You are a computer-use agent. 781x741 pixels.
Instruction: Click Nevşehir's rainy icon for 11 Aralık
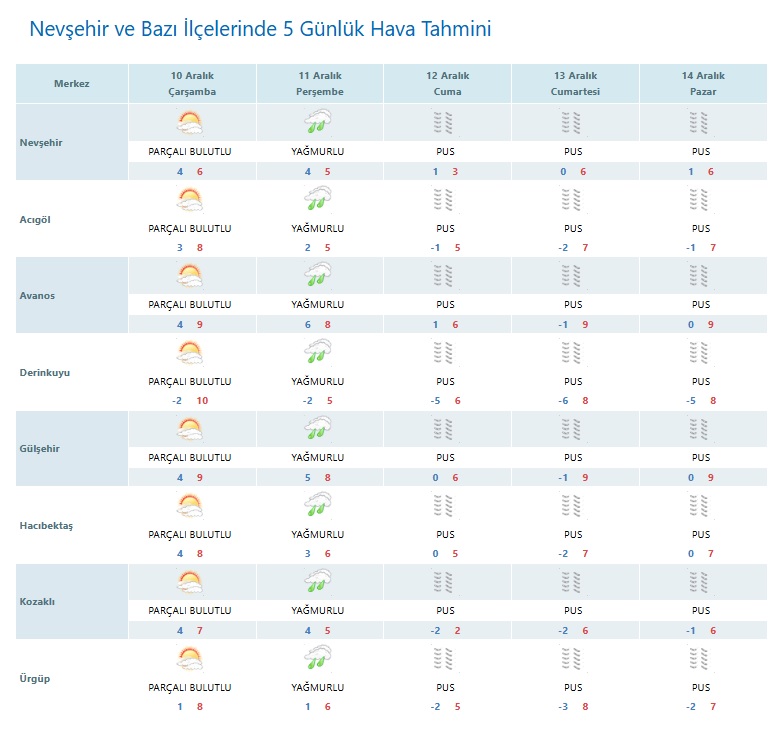[x=317, y=123]
